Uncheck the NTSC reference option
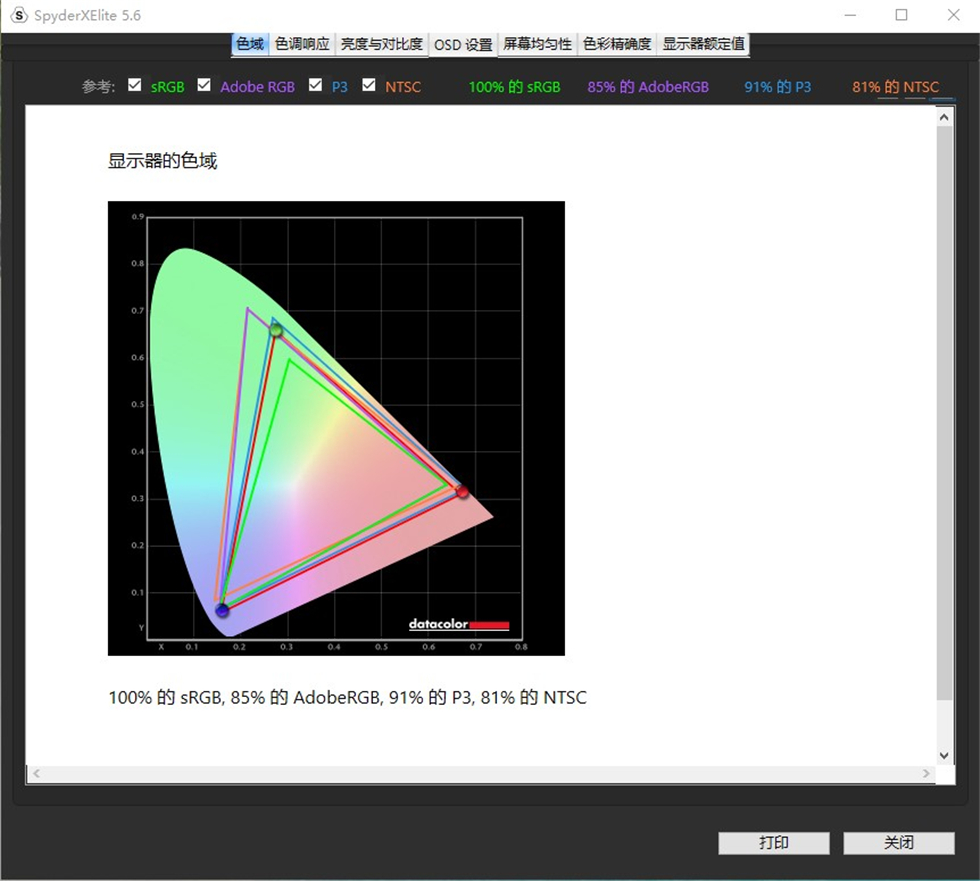980x881 pixels. click(368, 85)
